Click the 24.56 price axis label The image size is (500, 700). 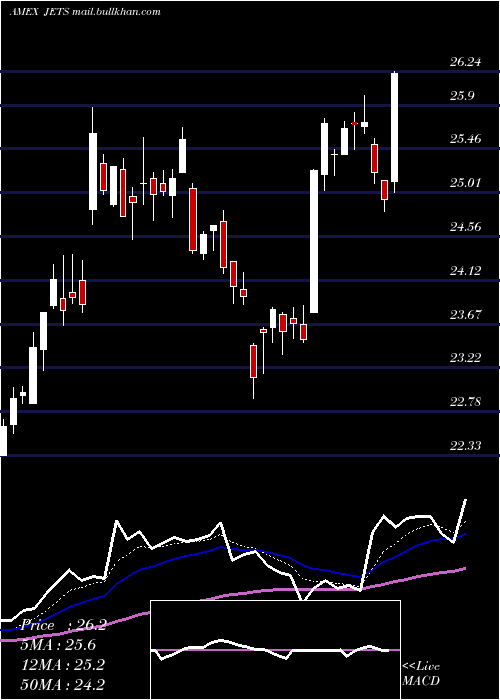[465, 227]
